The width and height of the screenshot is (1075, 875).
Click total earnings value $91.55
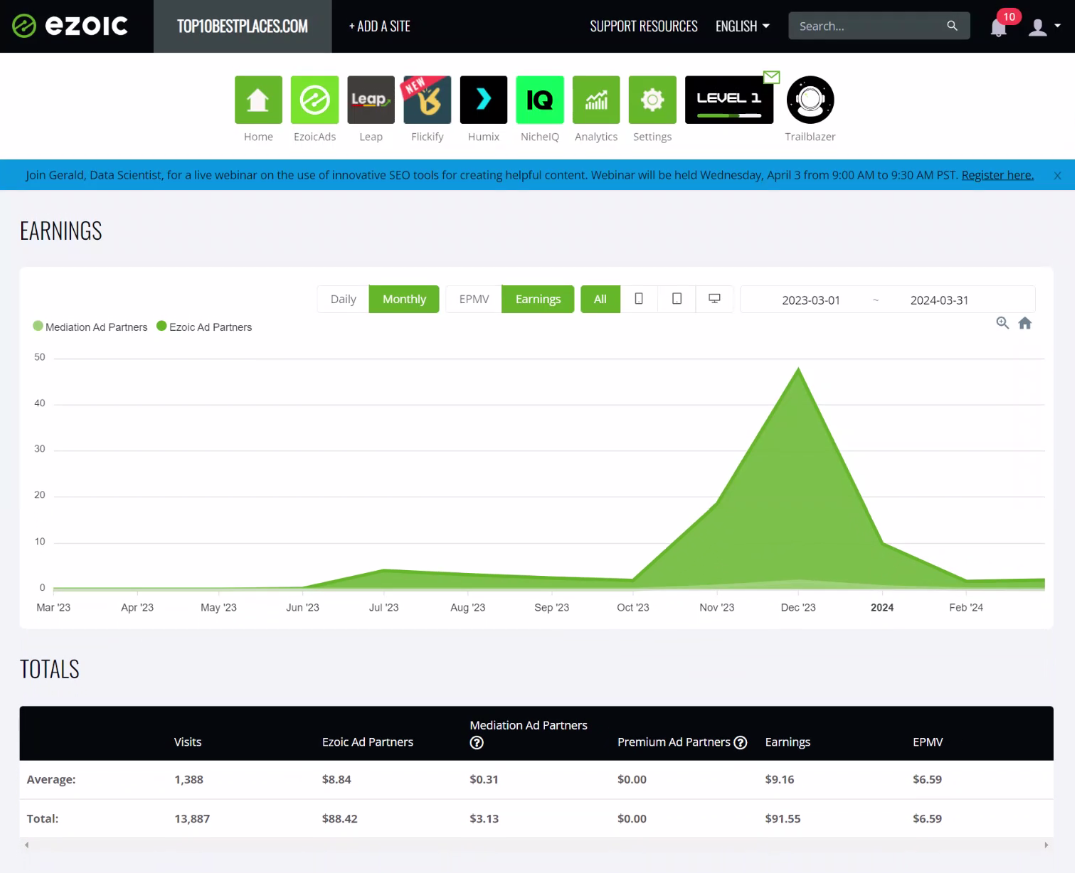(x=783, y=819)
